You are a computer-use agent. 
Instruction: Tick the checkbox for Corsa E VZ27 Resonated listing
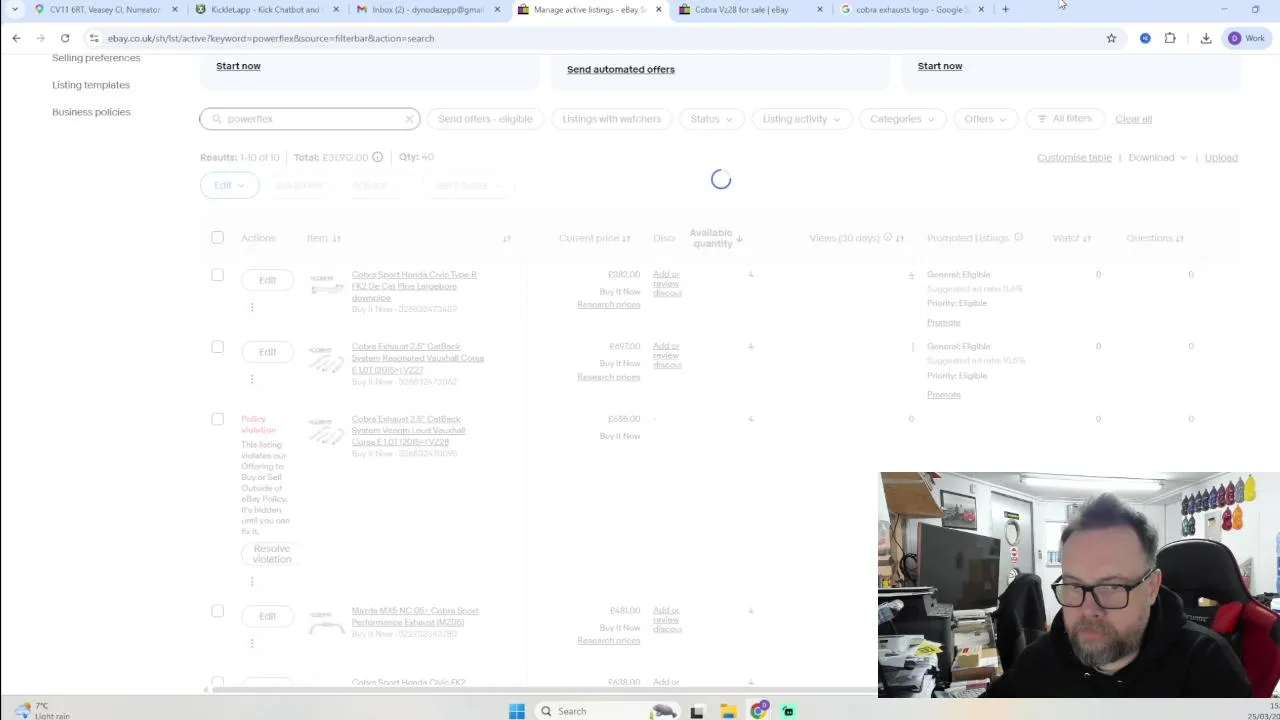[x=217, y=347]
